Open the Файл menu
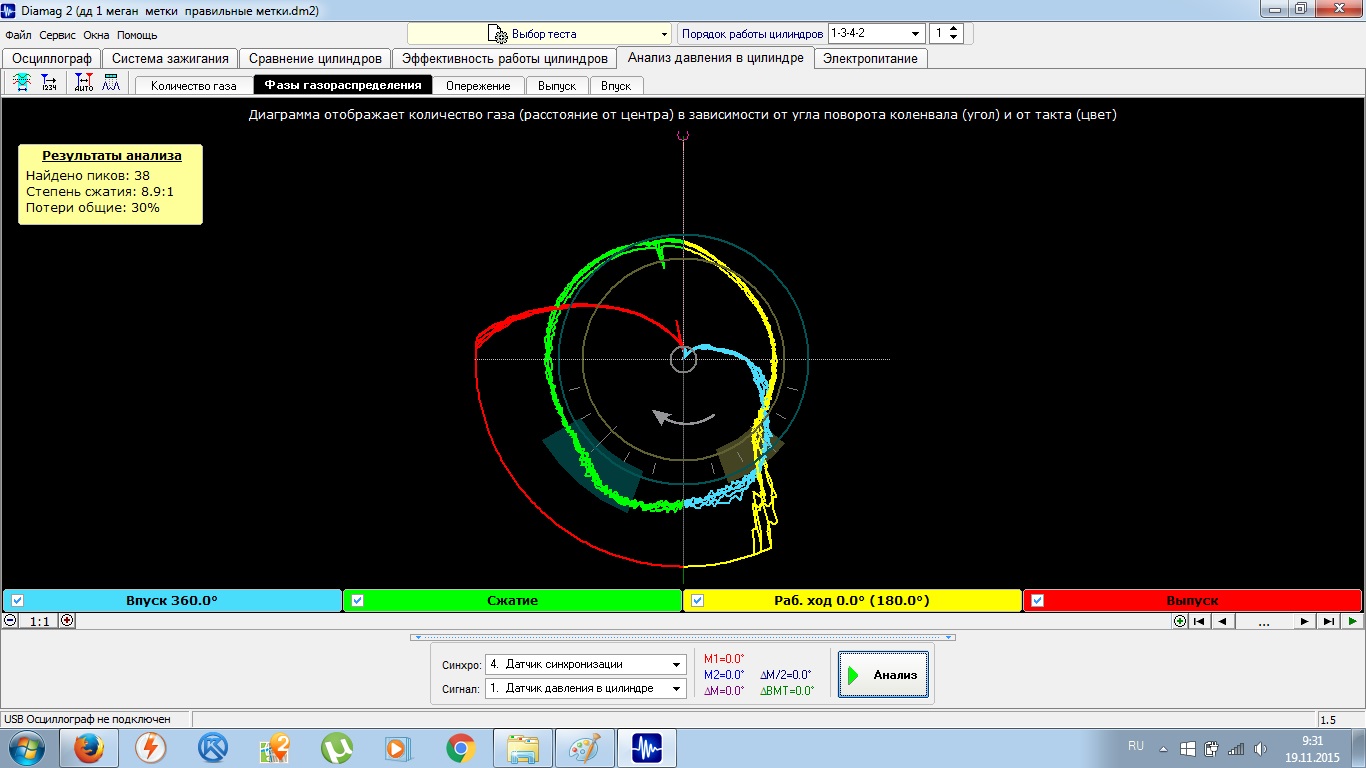The image size is (1366, 768). click(19, 34)
